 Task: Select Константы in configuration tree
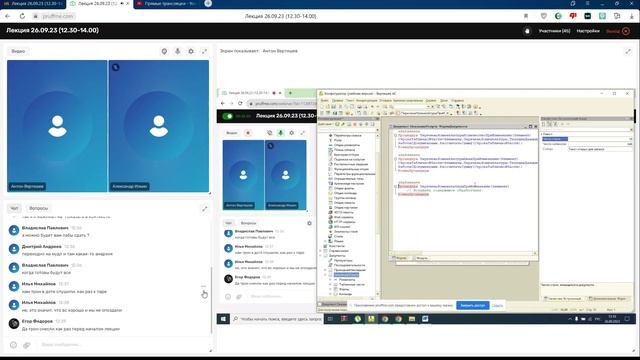[x=337, y=246]
